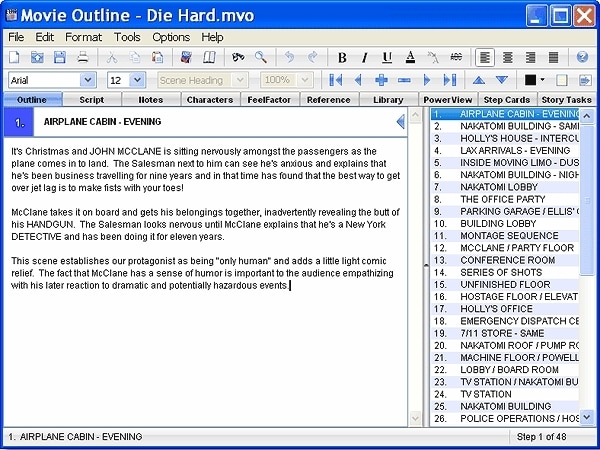The height and width of the screenshot is (450, 600).
Task: Open the thesaurus open-book icon
Action: (209, 57)
